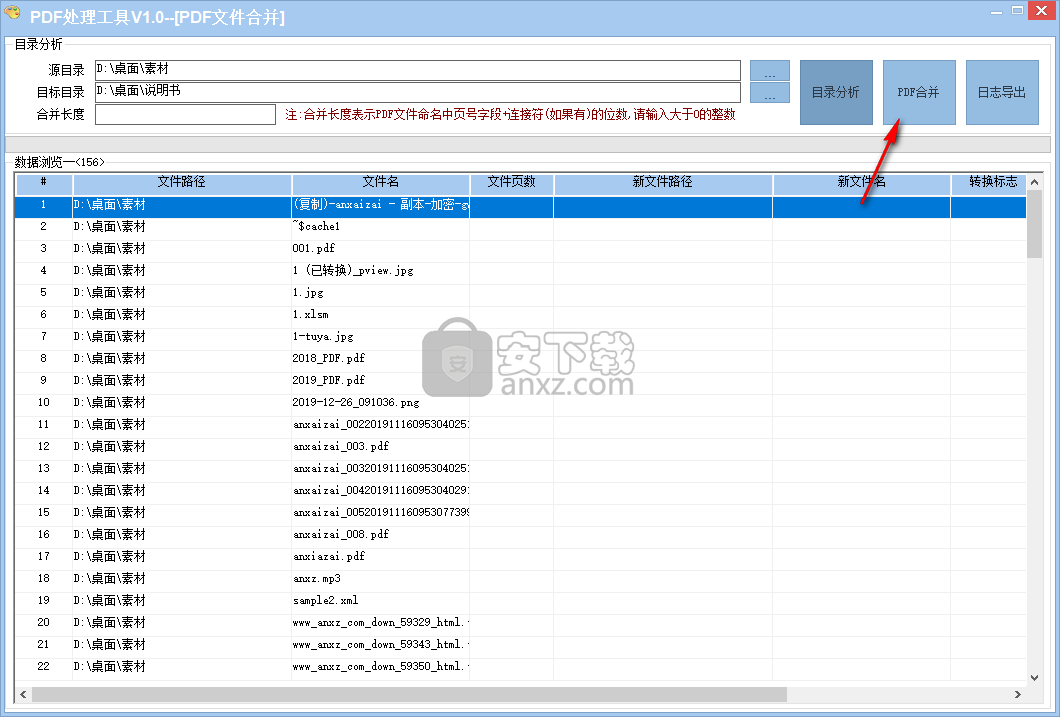1060x717 pixels.
Task: Click the vertical scrollbar thumb
Action: [x=1034, y=224]
